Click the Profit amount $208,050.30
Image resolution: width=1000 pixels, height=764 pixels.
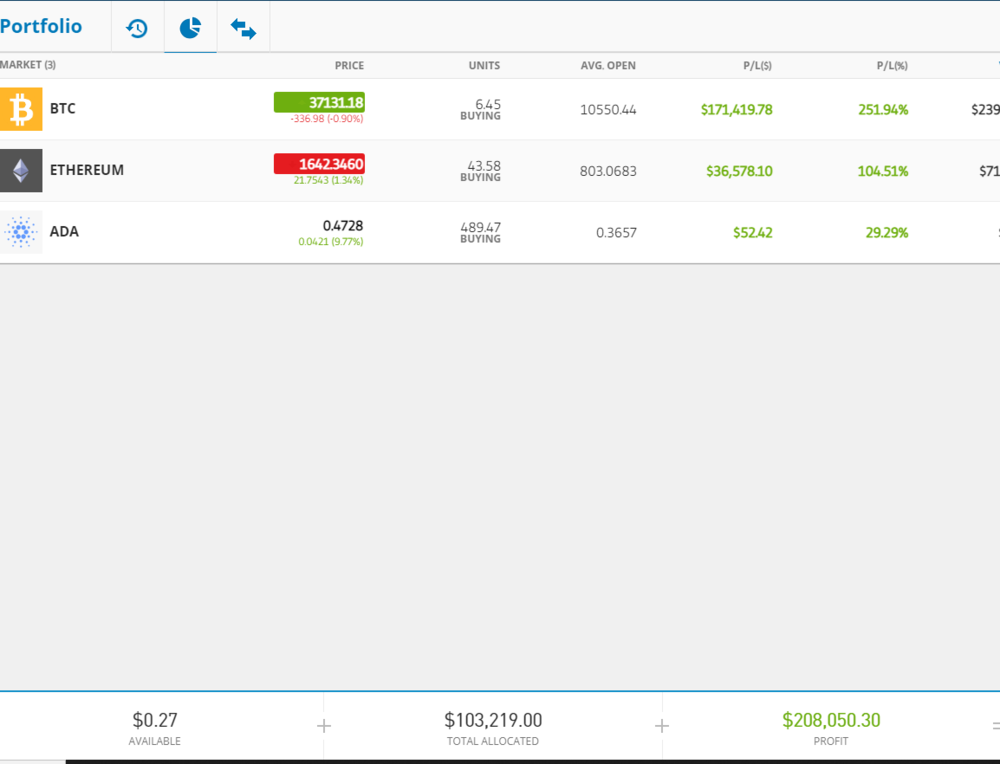pyautogui.click(x=831, y=720)
